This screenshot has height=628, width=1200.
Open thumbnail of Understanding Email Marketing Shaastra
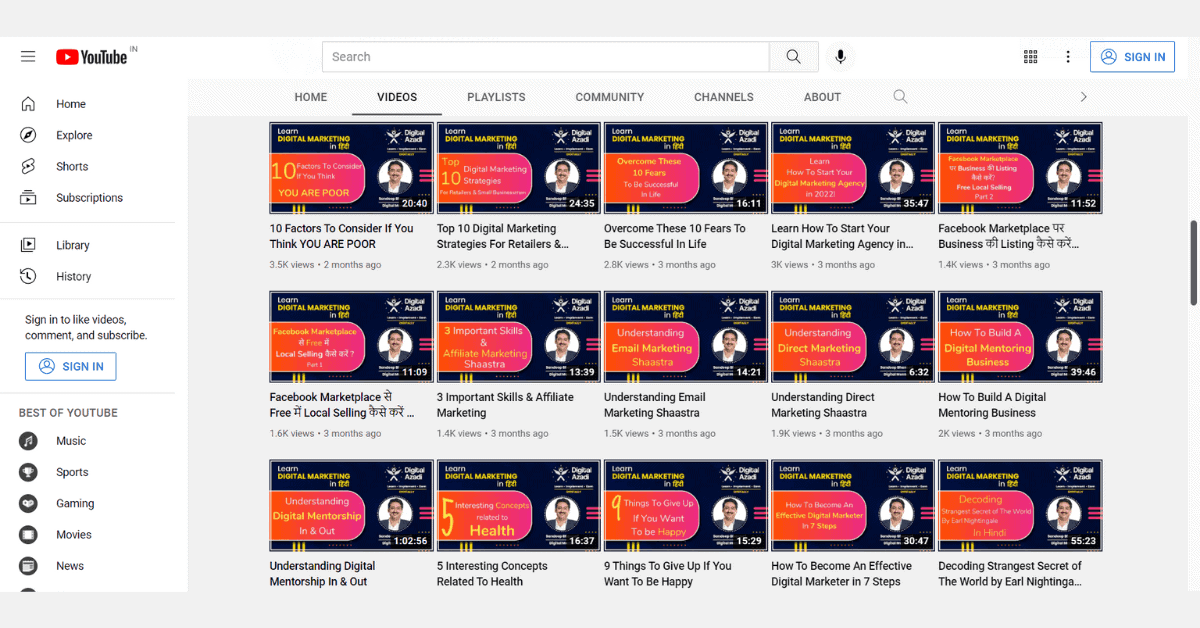pyautogui.click(x=685, y=337)
